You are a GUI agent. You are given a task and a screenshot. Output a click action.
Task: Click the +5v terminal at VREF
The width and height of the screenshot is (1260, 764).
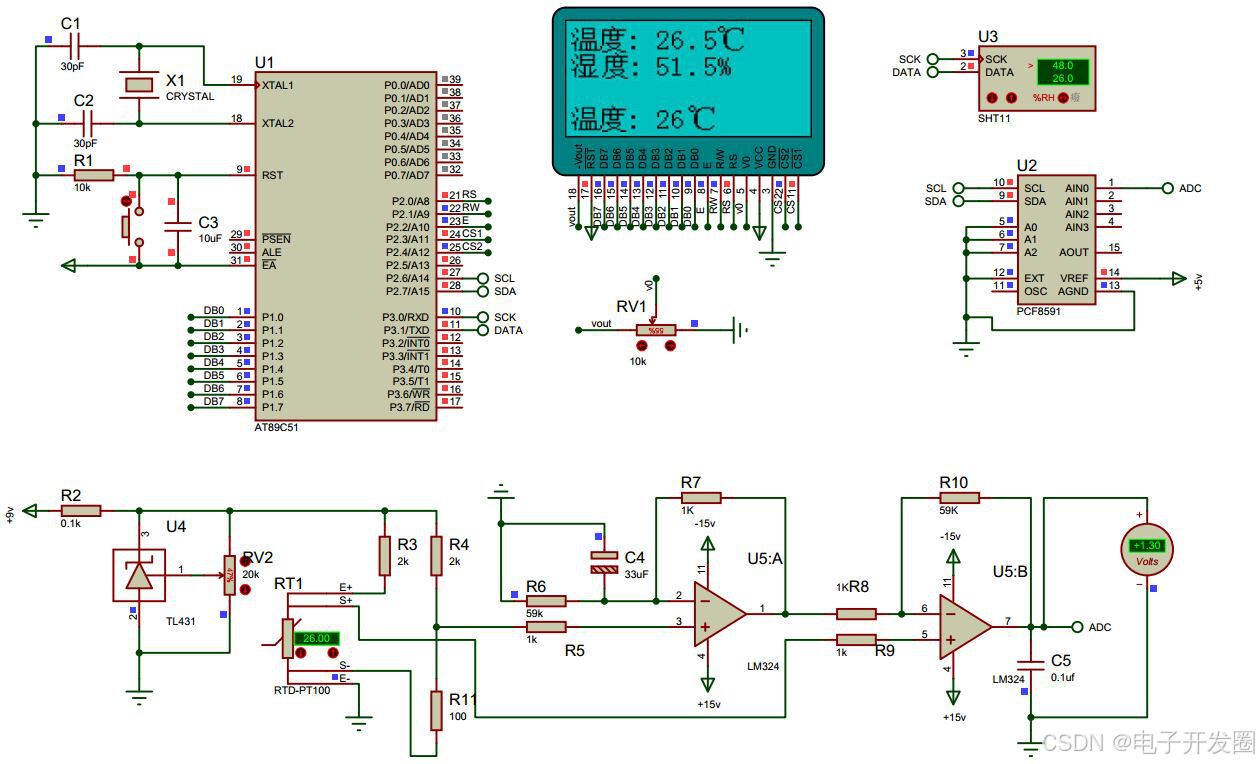point(1180,279)
